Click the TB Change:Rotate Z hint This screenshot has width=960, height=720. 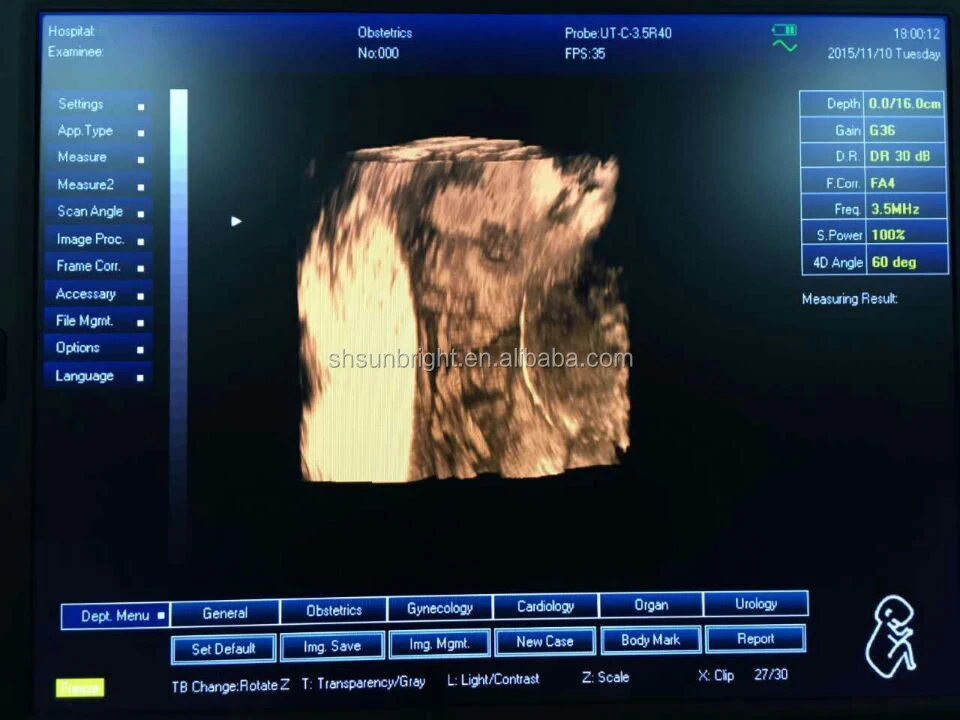coord(231,686)
